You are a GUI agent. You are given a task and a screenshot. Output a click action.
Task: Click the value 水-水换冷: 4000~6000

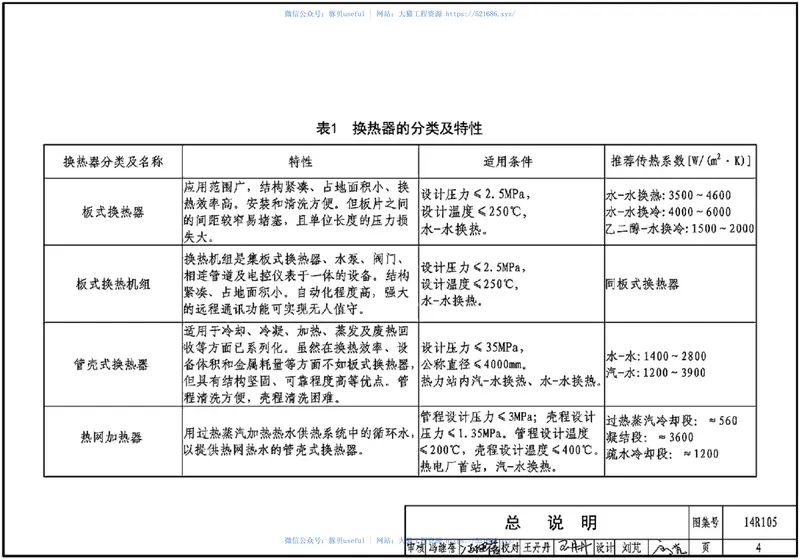click(x=668, y=212)
